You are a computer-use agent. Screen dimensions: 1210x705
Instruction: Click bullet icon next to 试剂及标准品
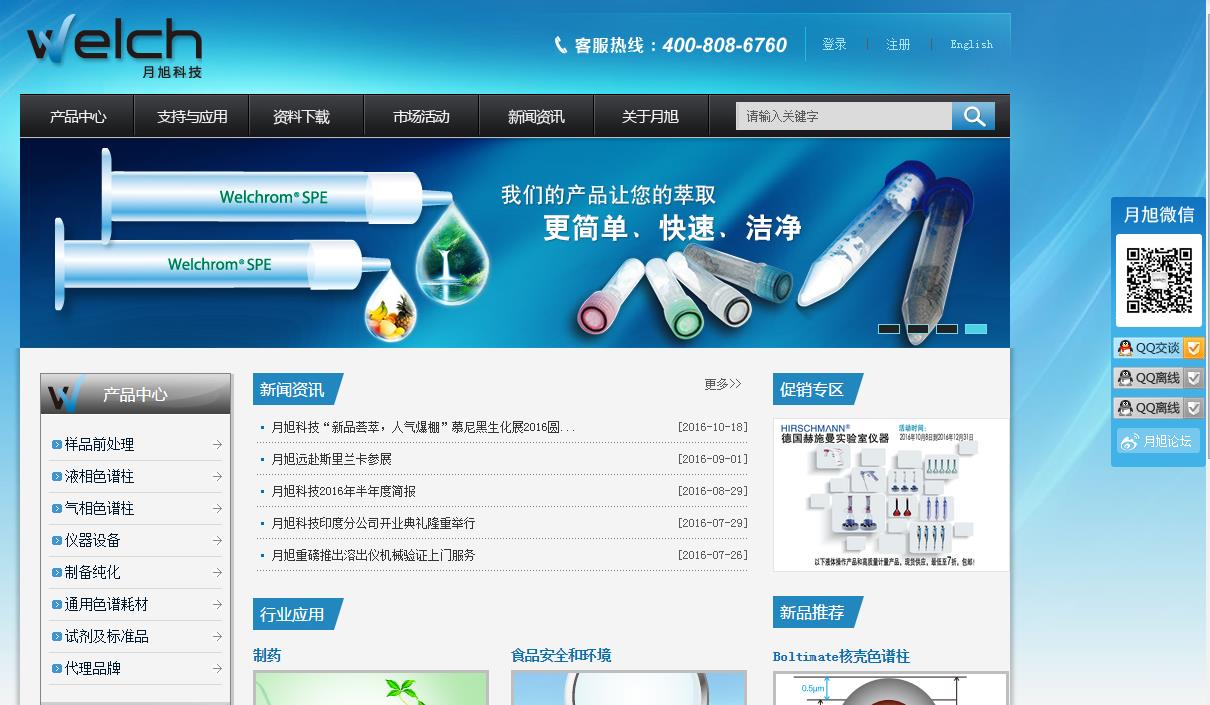pyautogui.click(x=57, y=636)
